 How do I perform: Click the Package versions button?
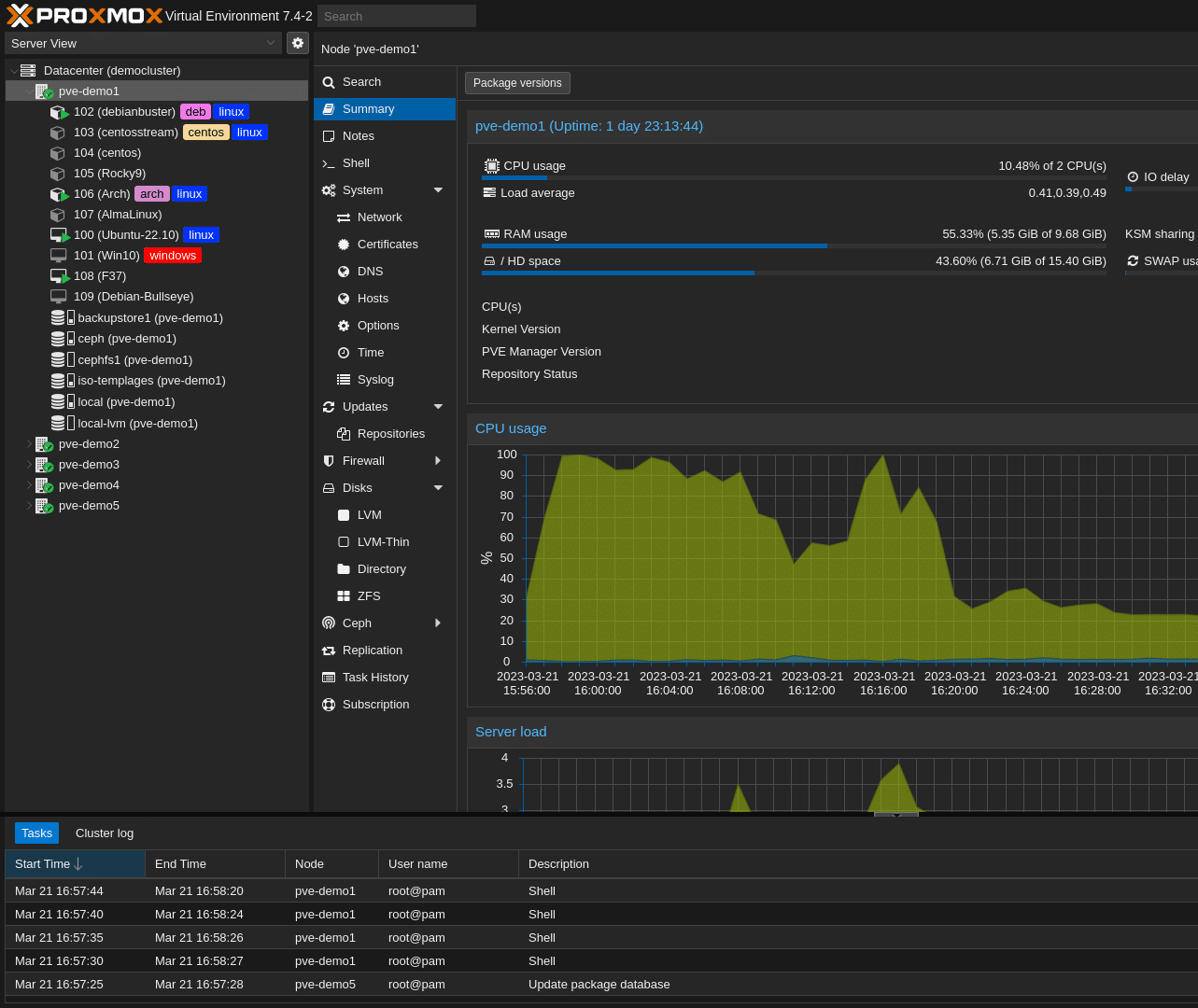517,83
